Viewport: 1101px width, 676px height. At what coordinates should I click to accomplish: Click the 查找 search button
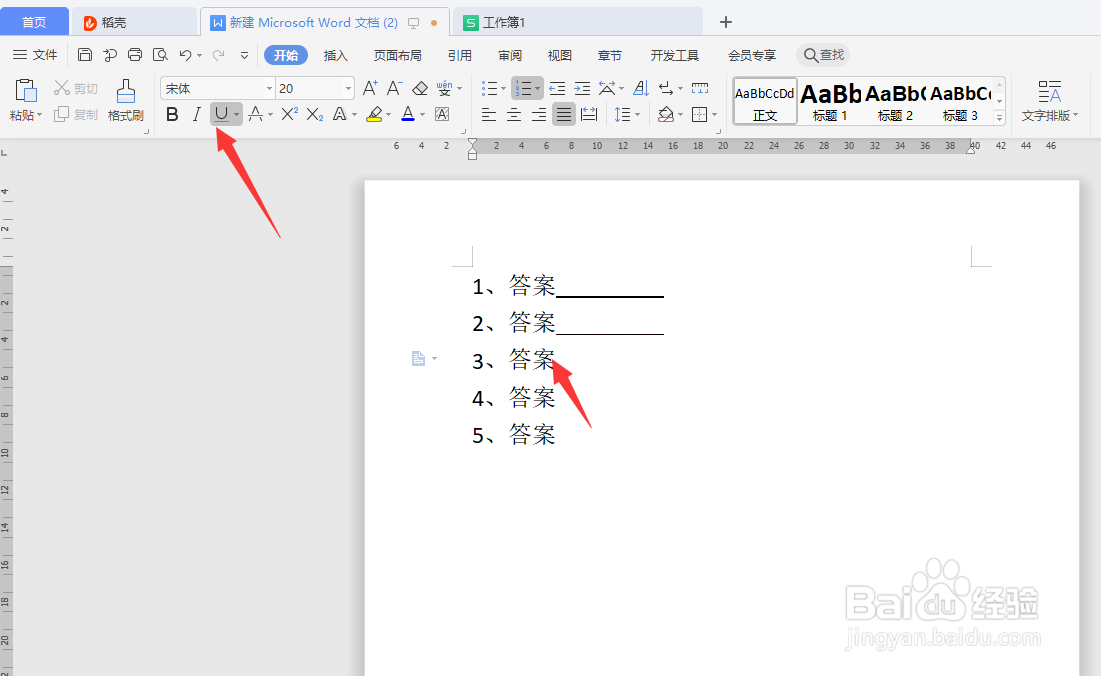(824, 55)
